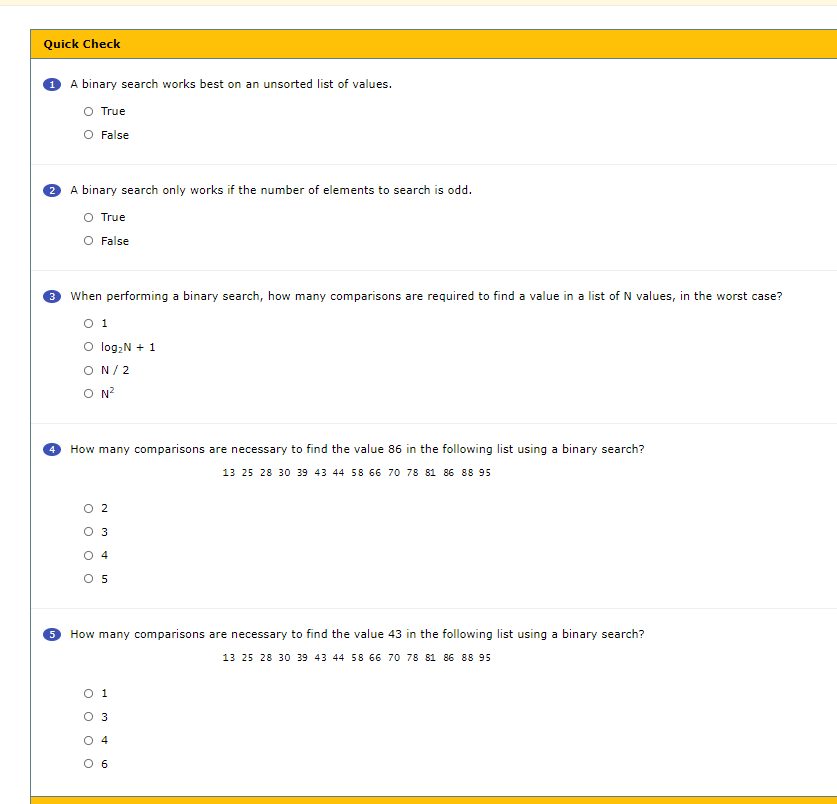This screenshot has height=804, width=837.
Task: Select True for question 2
Action: pos(88,217)
